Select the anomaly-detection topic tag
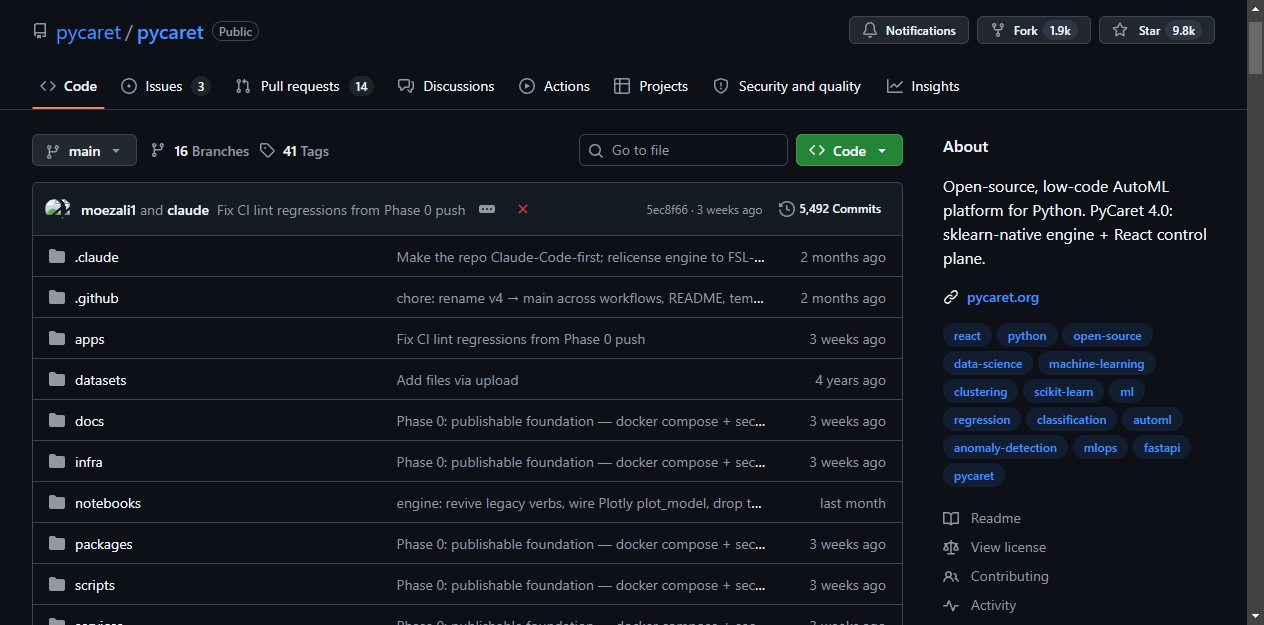The width and height of the screenshot is (1264, 625). point(1005,448)
